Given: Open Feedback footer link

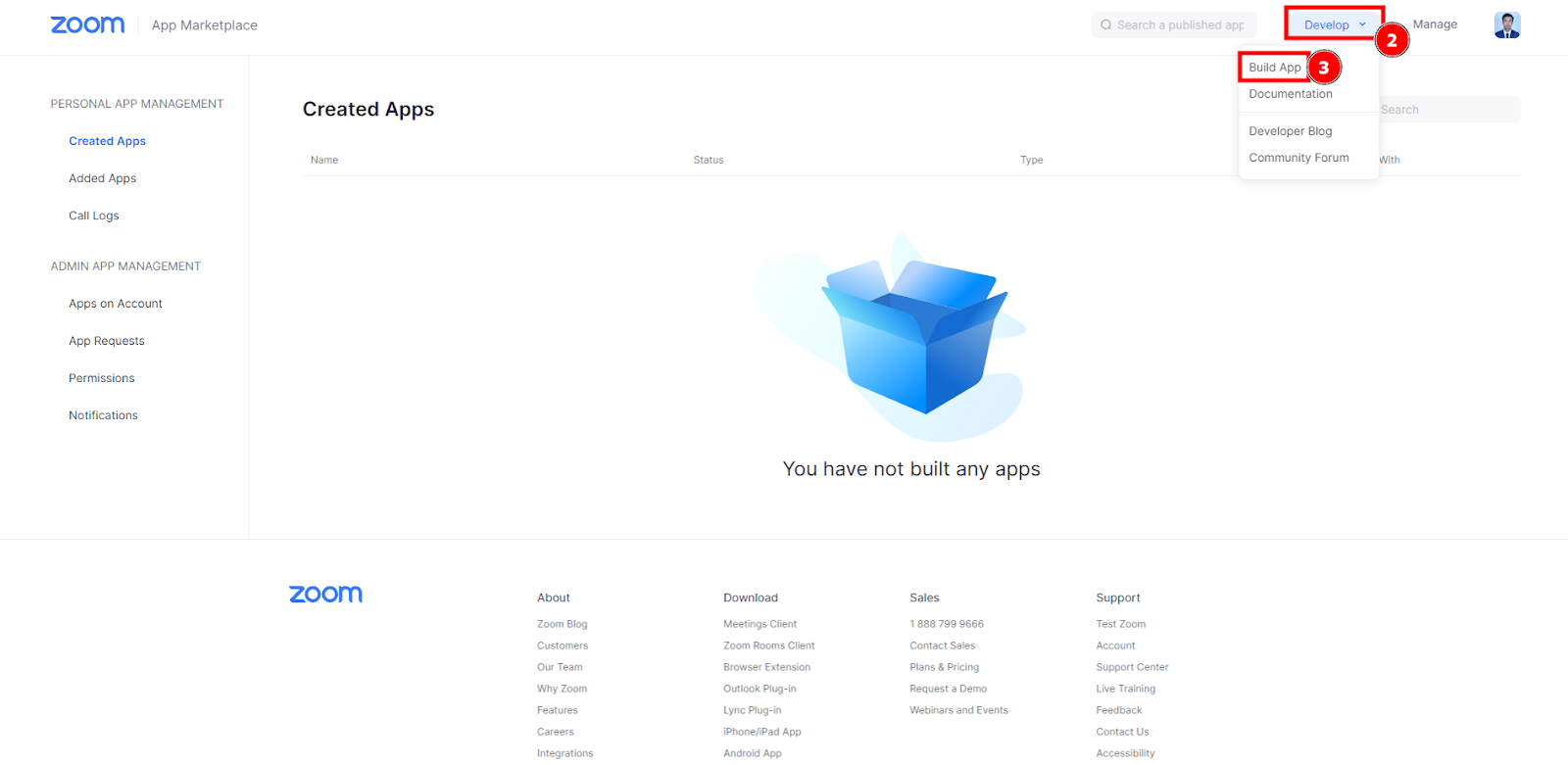Looking at the screenshot, I should coord(1118,710).
